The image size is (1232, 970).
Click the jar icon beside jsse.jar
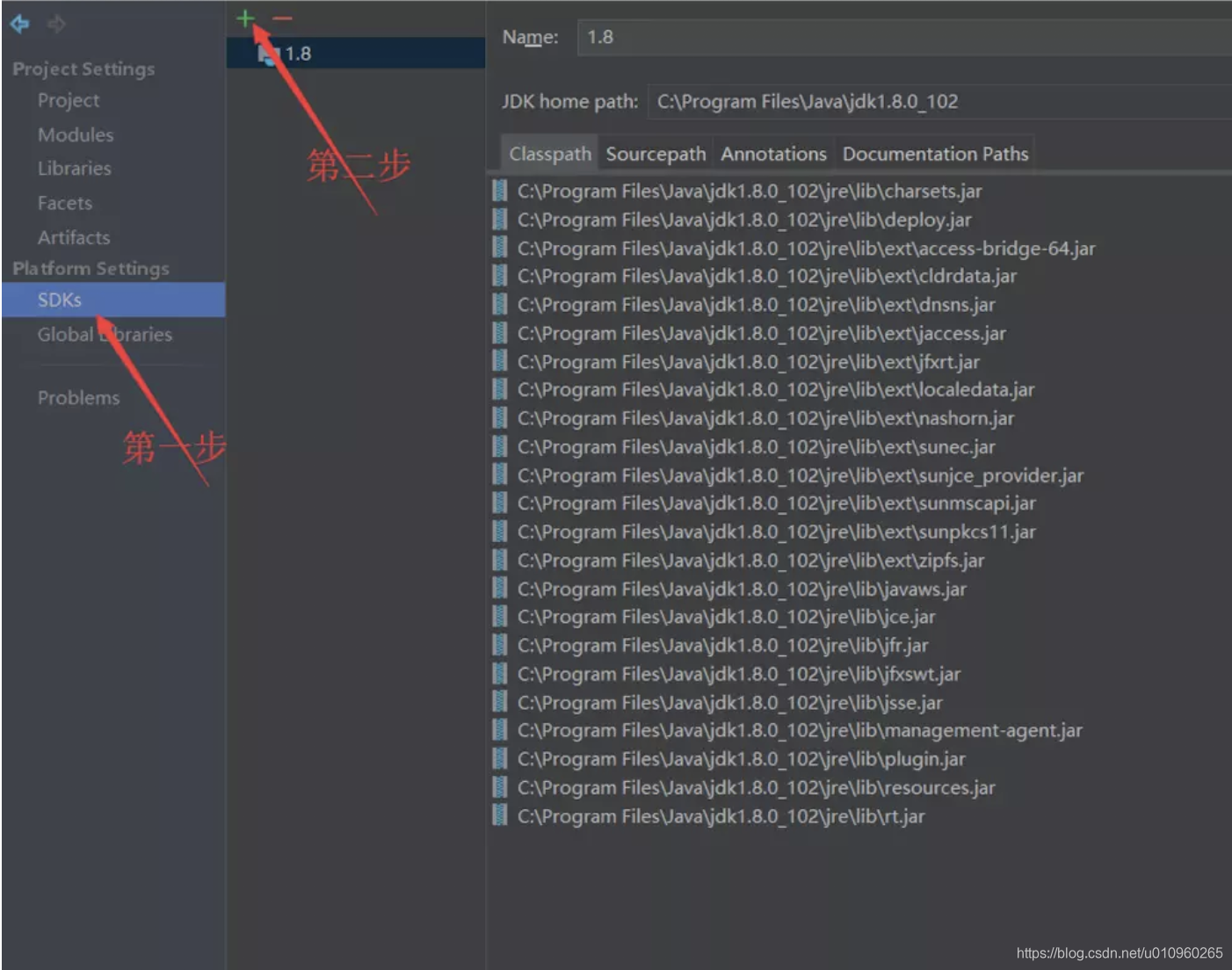[500, 702]
